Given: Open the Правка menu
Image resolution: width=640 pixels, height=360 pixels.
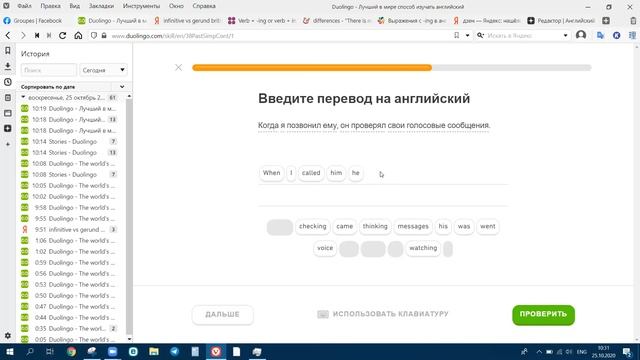Looking at the screenshot, I should click(x=50, y=6).
